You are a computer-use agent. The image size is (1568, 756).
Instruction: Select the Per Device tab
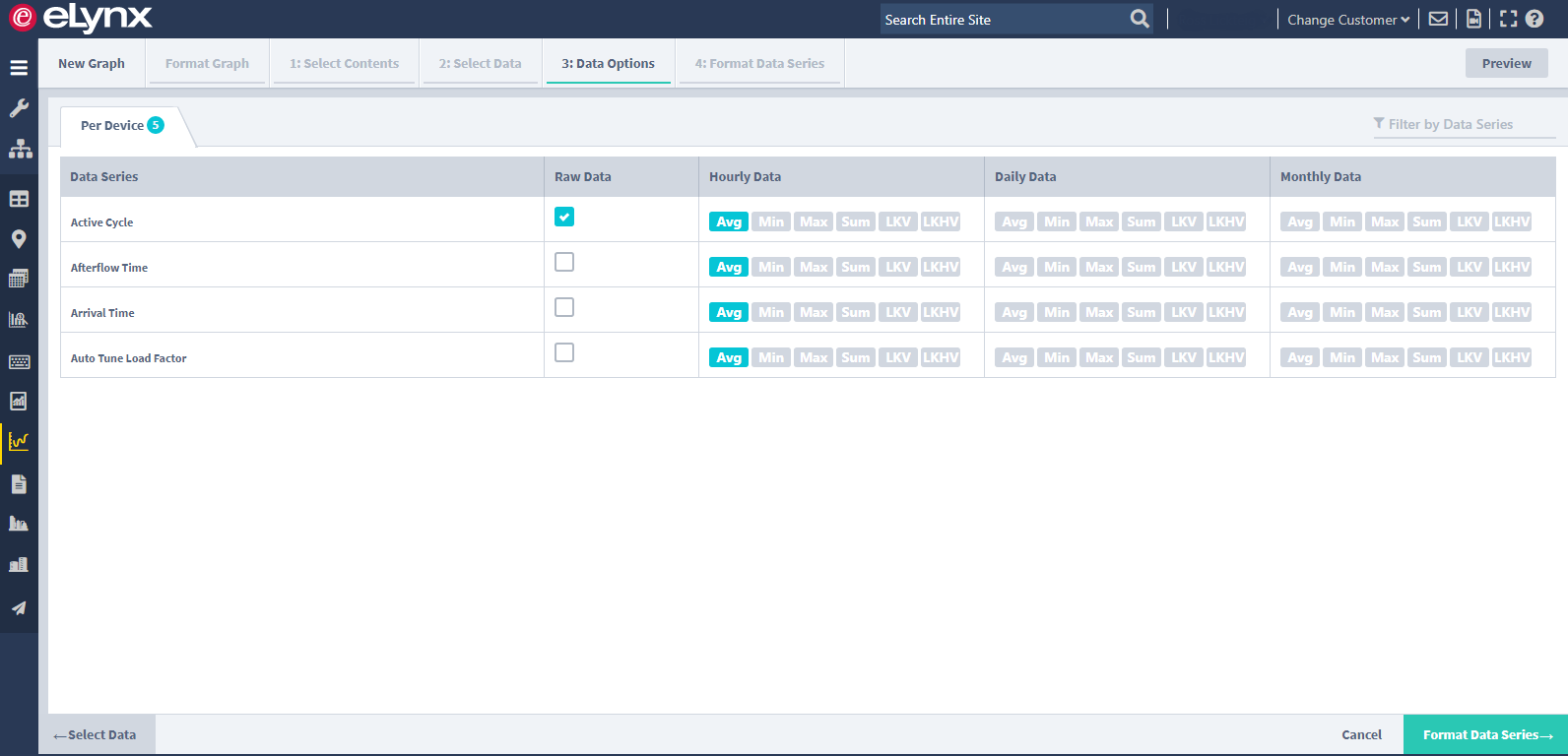click(x=121, y=125)
